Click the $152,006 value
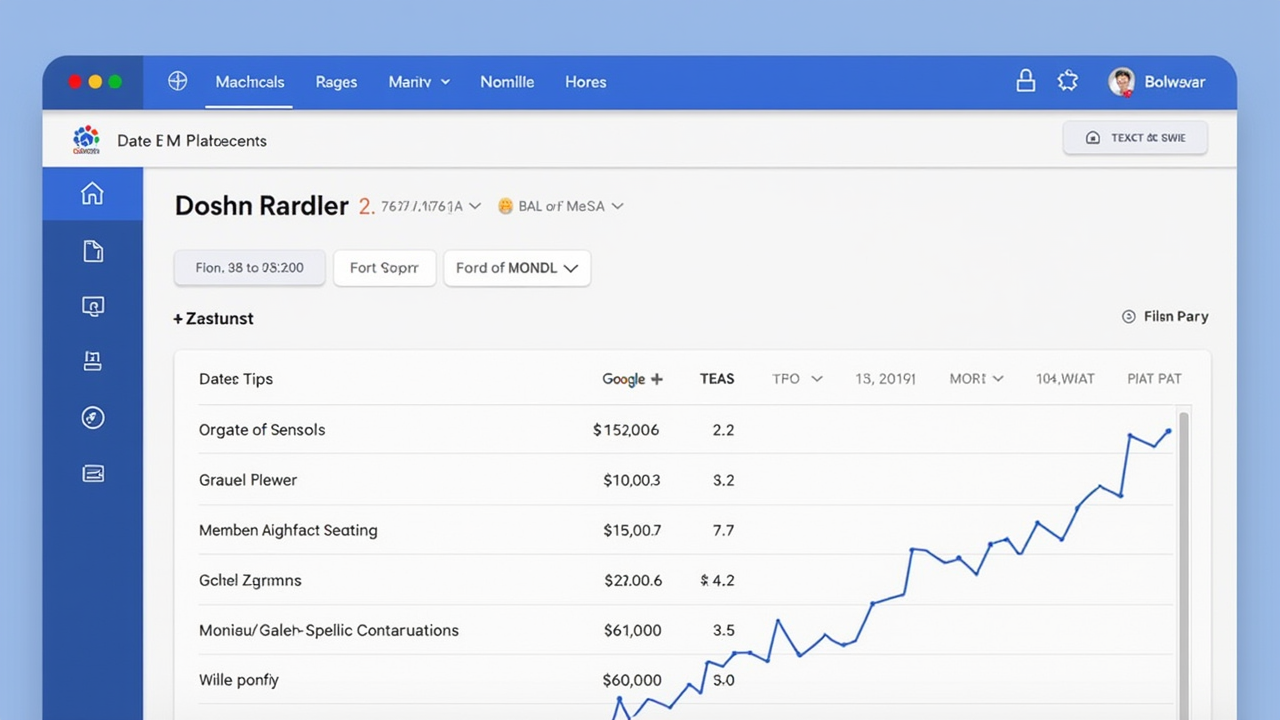The width and height of the screenshot is (1280, 720). pos(626,430)
